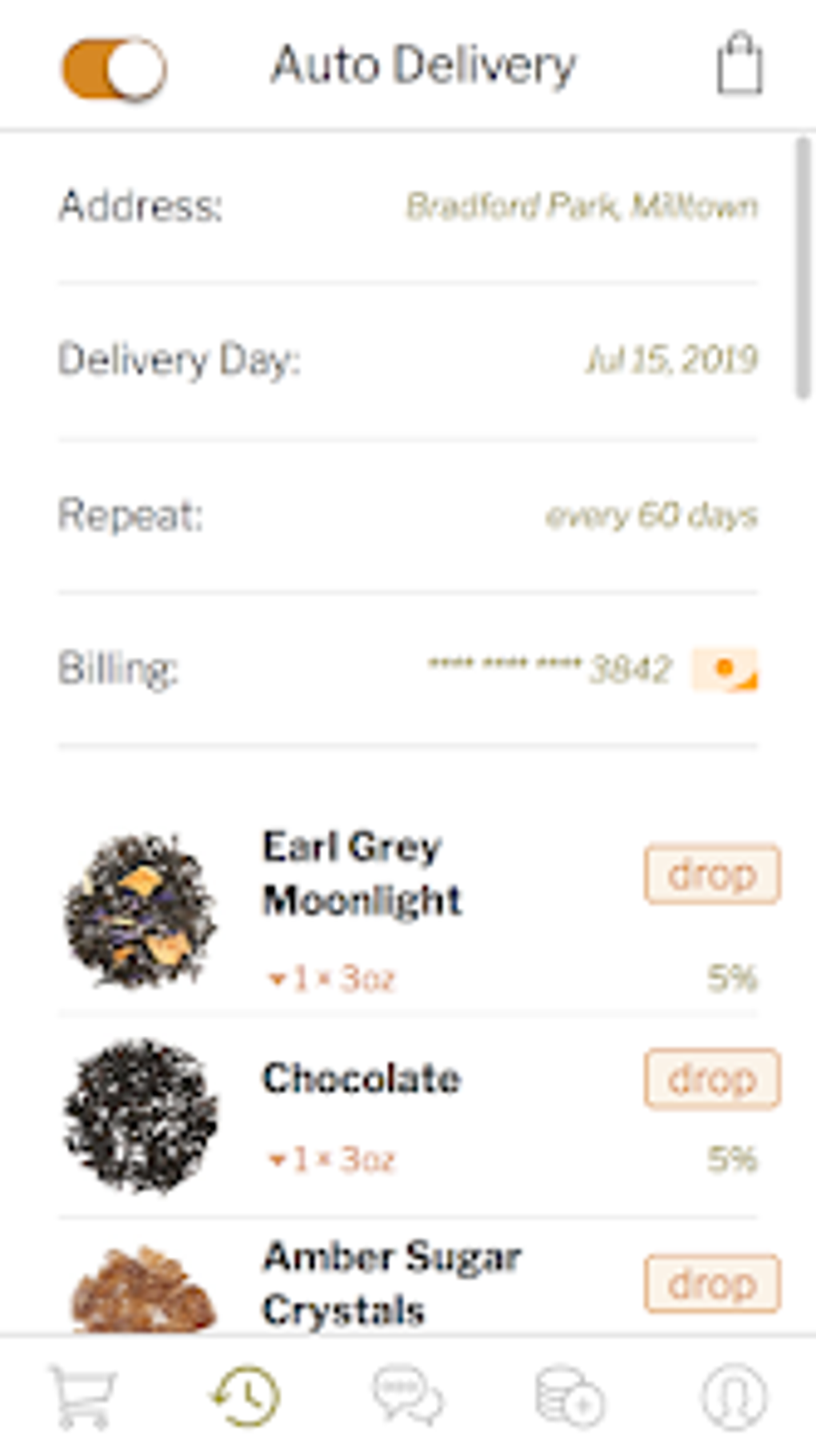This screenshot has width=816, height=1456.
Task: Click the credit card icon in Billing
Action: (x=725, y=669)
